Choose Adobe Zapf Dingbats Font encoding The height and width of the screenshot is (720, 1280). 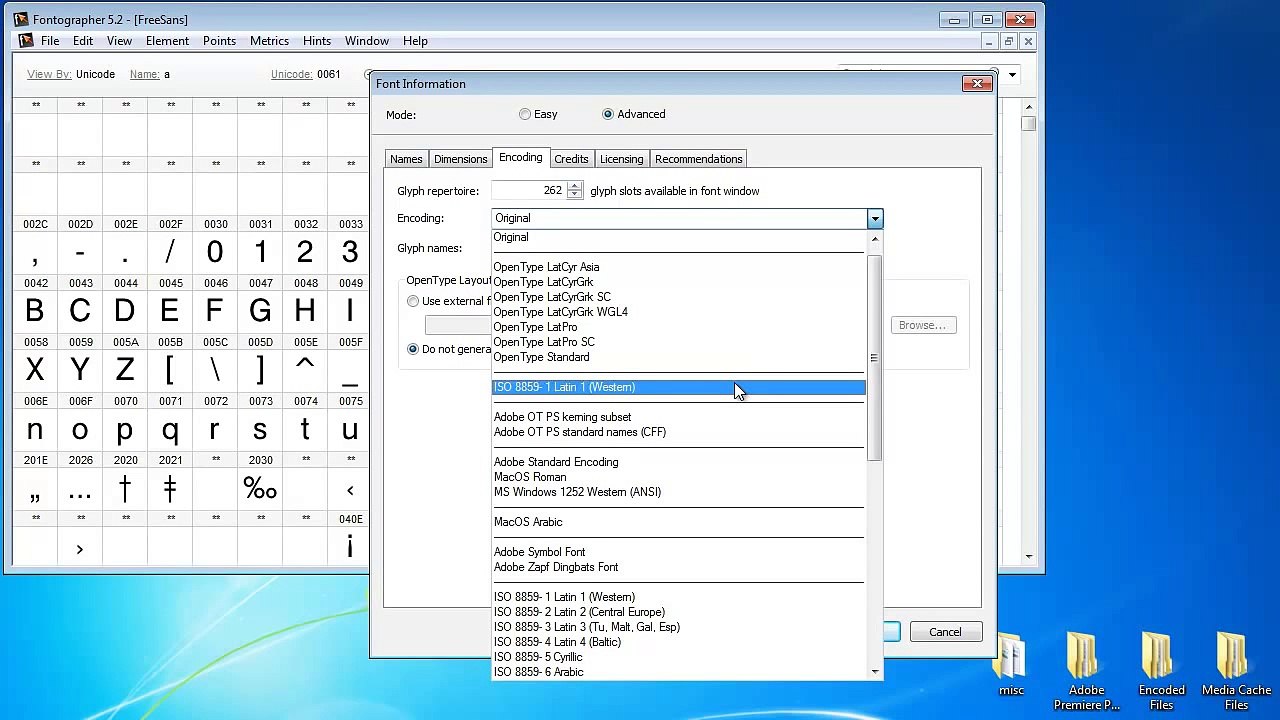[x=678, y=567]
